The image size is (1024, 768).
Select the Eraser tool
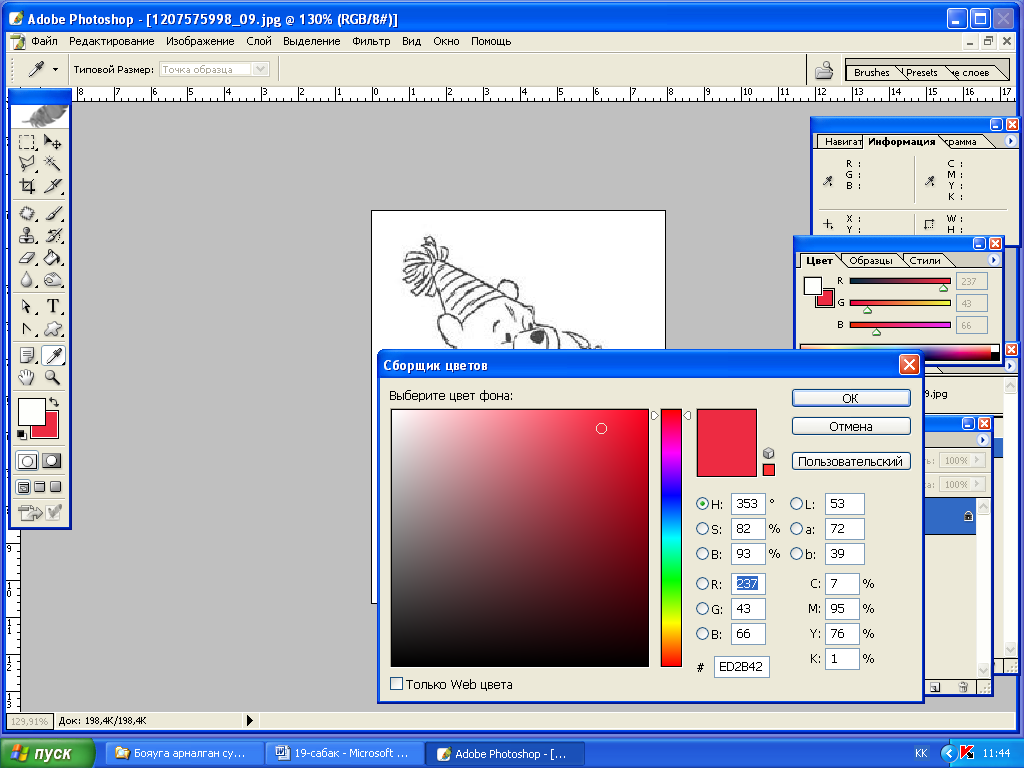point(27,258)
